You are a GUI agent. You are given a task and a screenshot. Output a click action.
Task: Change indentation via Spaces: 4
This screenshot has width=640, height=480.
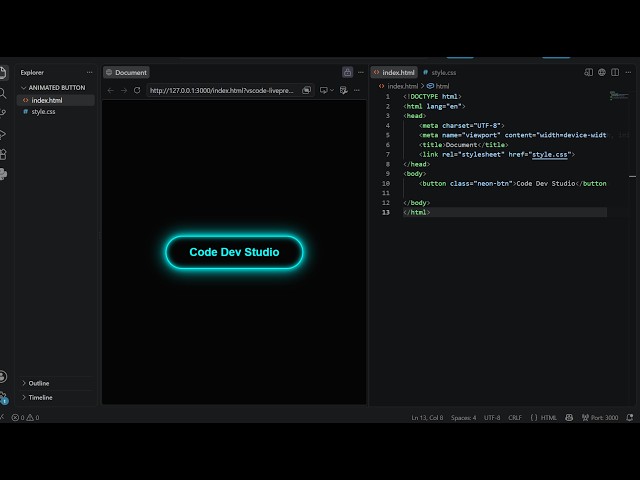coord(464,418)
